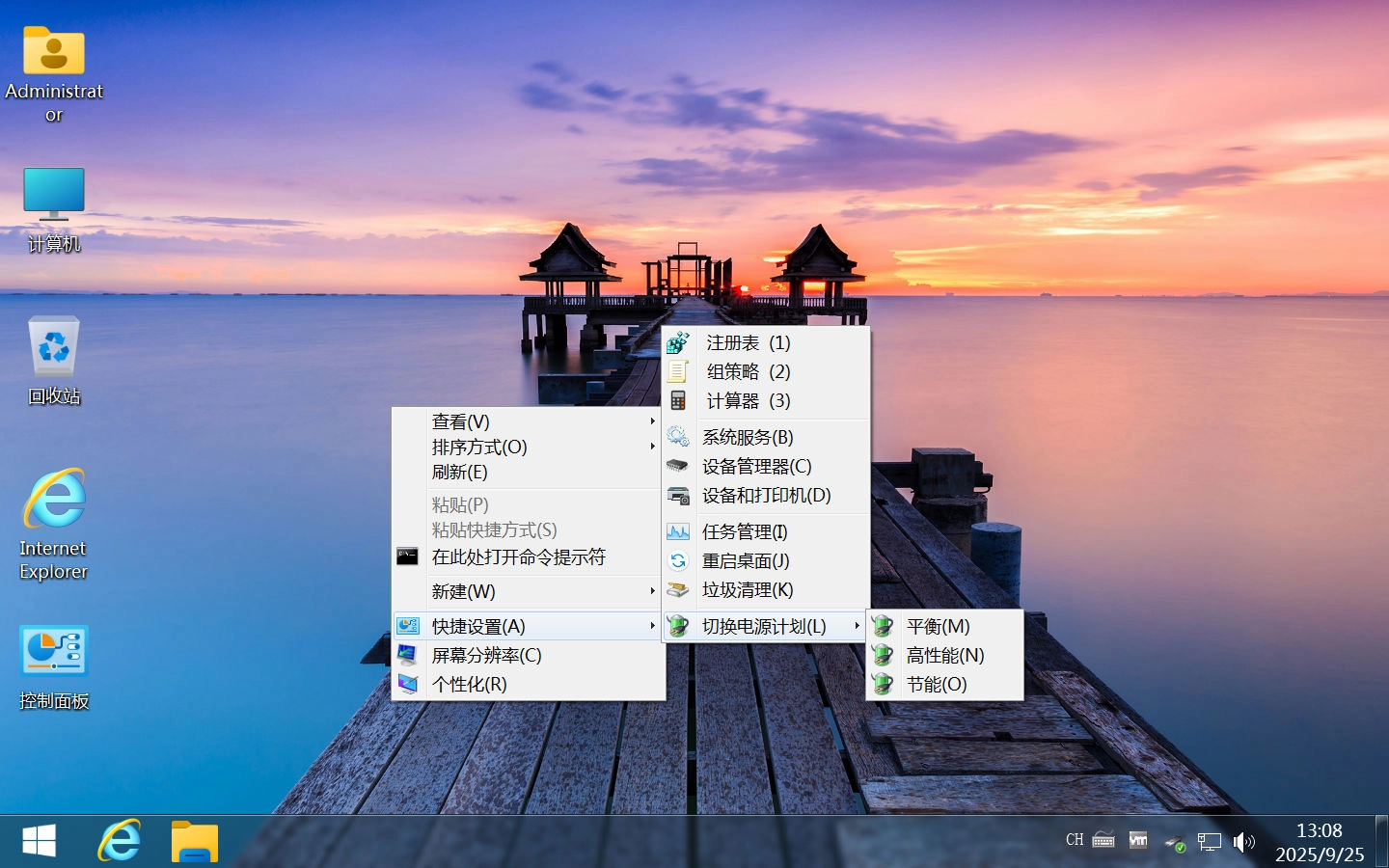This screenshot has height=868, width=1389.
Task: Click 重启桌面(J) to restart the desktop
Action: (x=744, y=561)
